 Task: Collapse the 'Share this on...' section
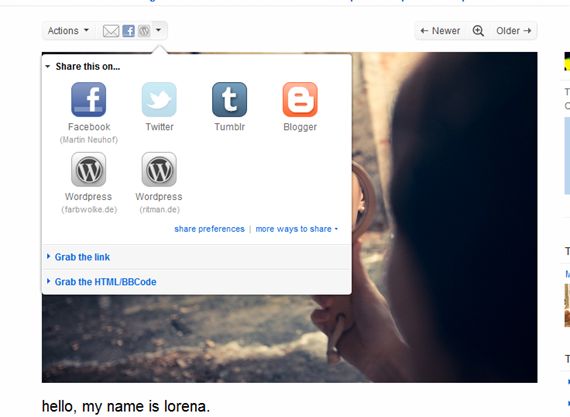click(83, 67)
